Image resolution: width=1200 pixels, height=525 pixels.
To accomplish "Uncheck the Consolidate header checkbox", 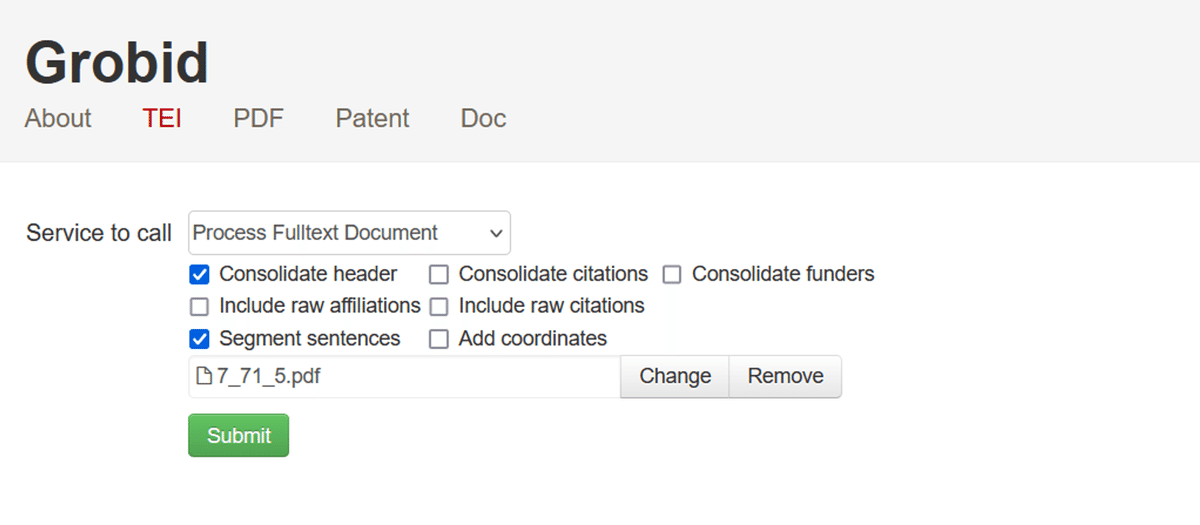I will pyautogui.click(x=200, y=274).
